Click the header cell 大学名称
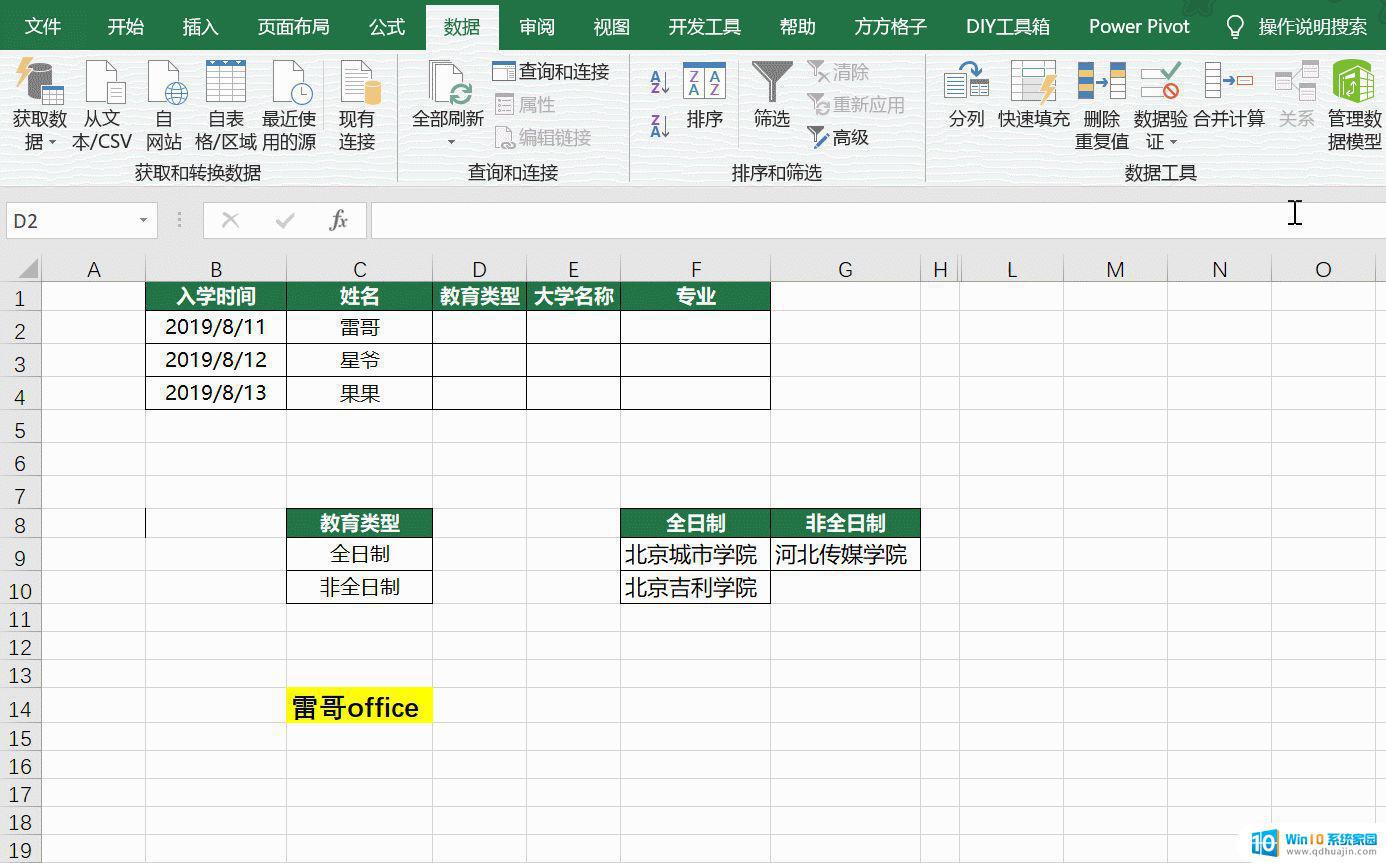Image resolution: width=1386 pixels, height=863 pixels. [574, 297]
